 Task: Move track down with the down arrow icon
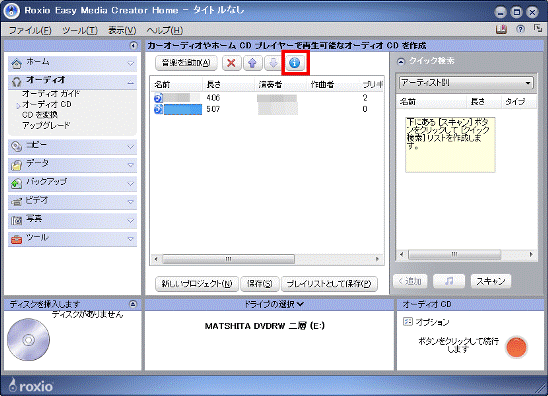click(x=273, y=63)
